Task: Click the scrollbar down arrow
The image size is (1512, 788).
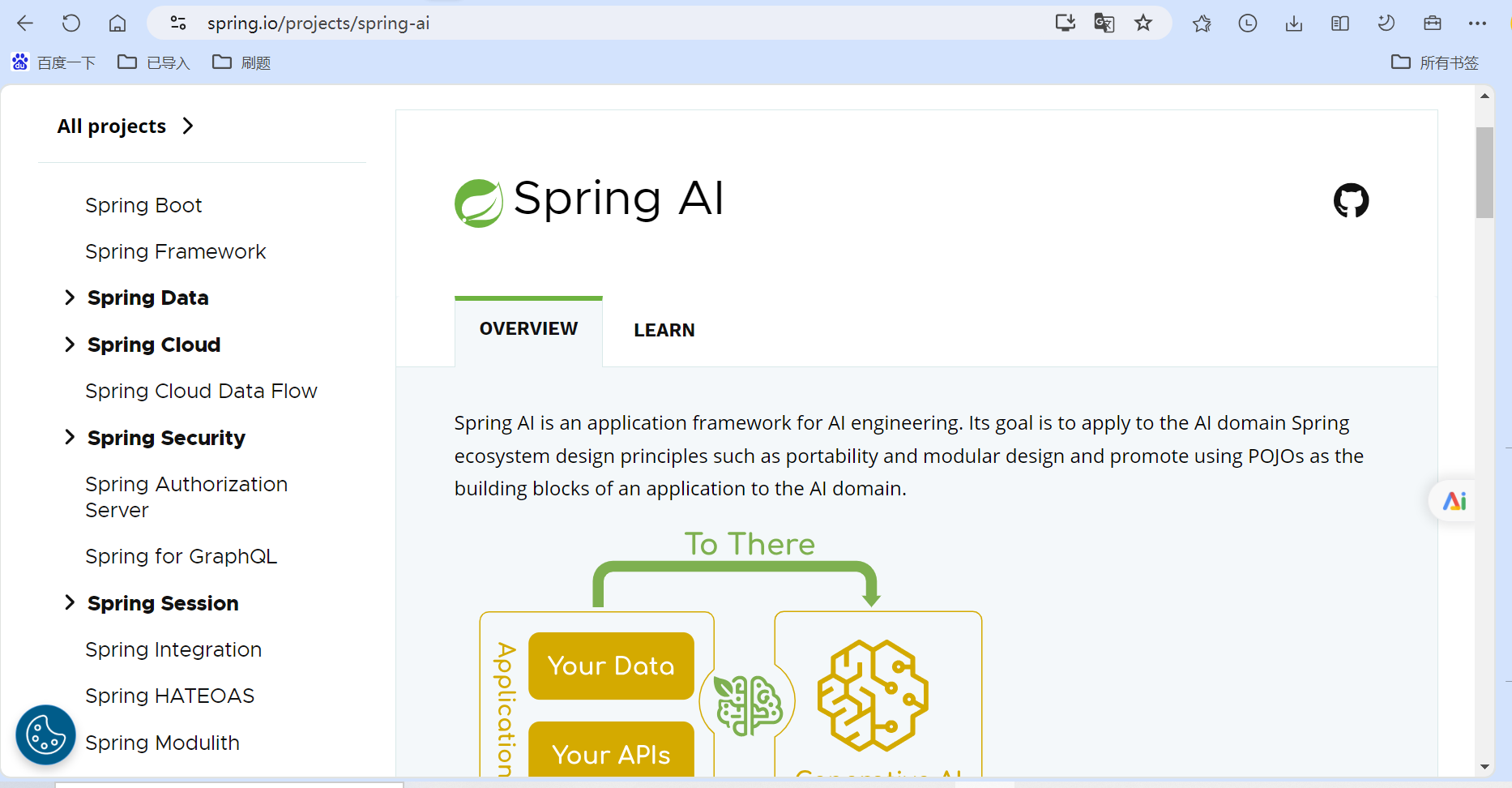Action: 1484,767
